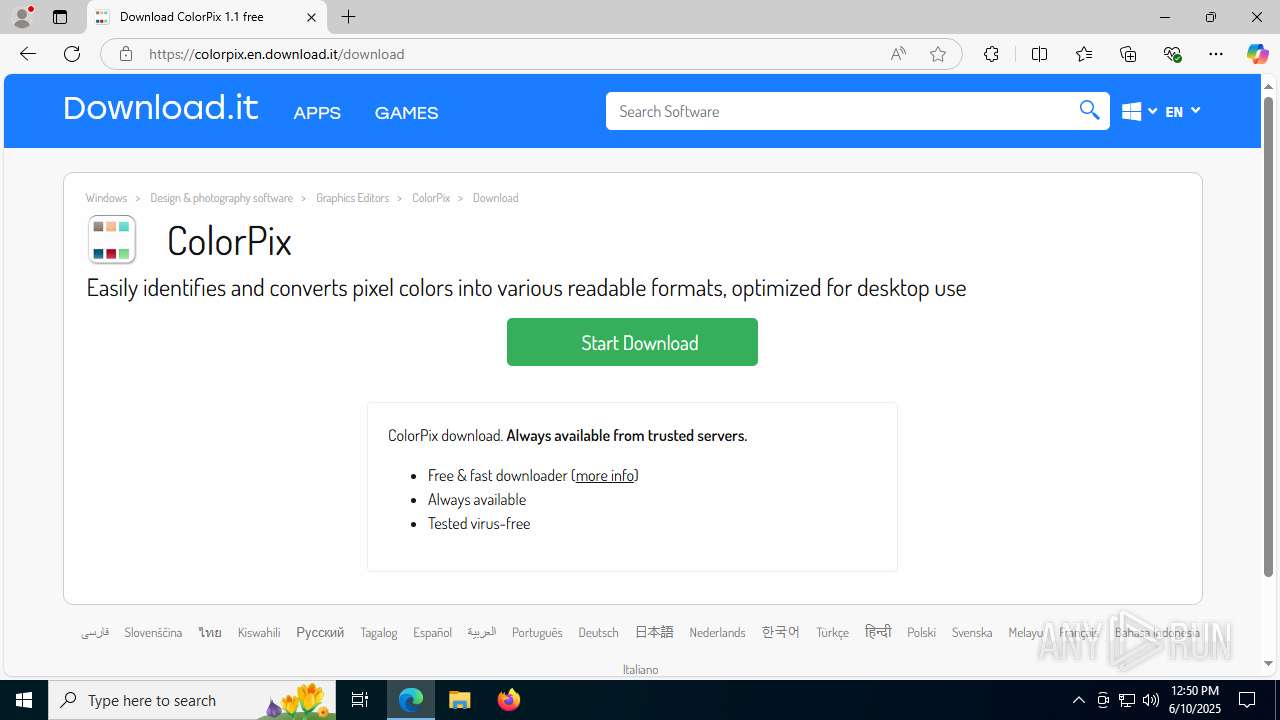Open Browser essentials icon
The height and width of the screenshot is (720, 1280).
click(x=1172, y=54)
